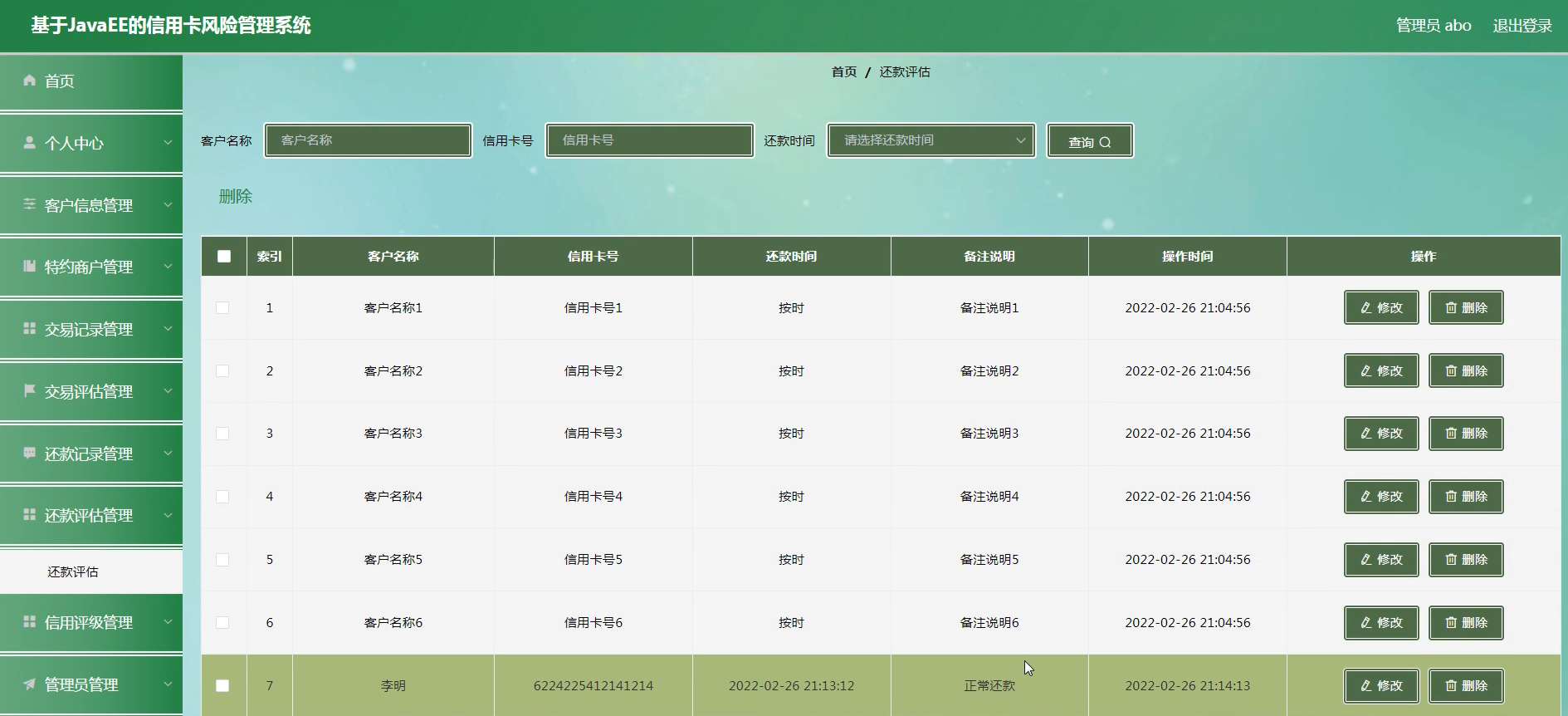1568x716 pixels.
Task: Click the flag icon beside 交易评估管理
Action: click(x=30, y=390)
